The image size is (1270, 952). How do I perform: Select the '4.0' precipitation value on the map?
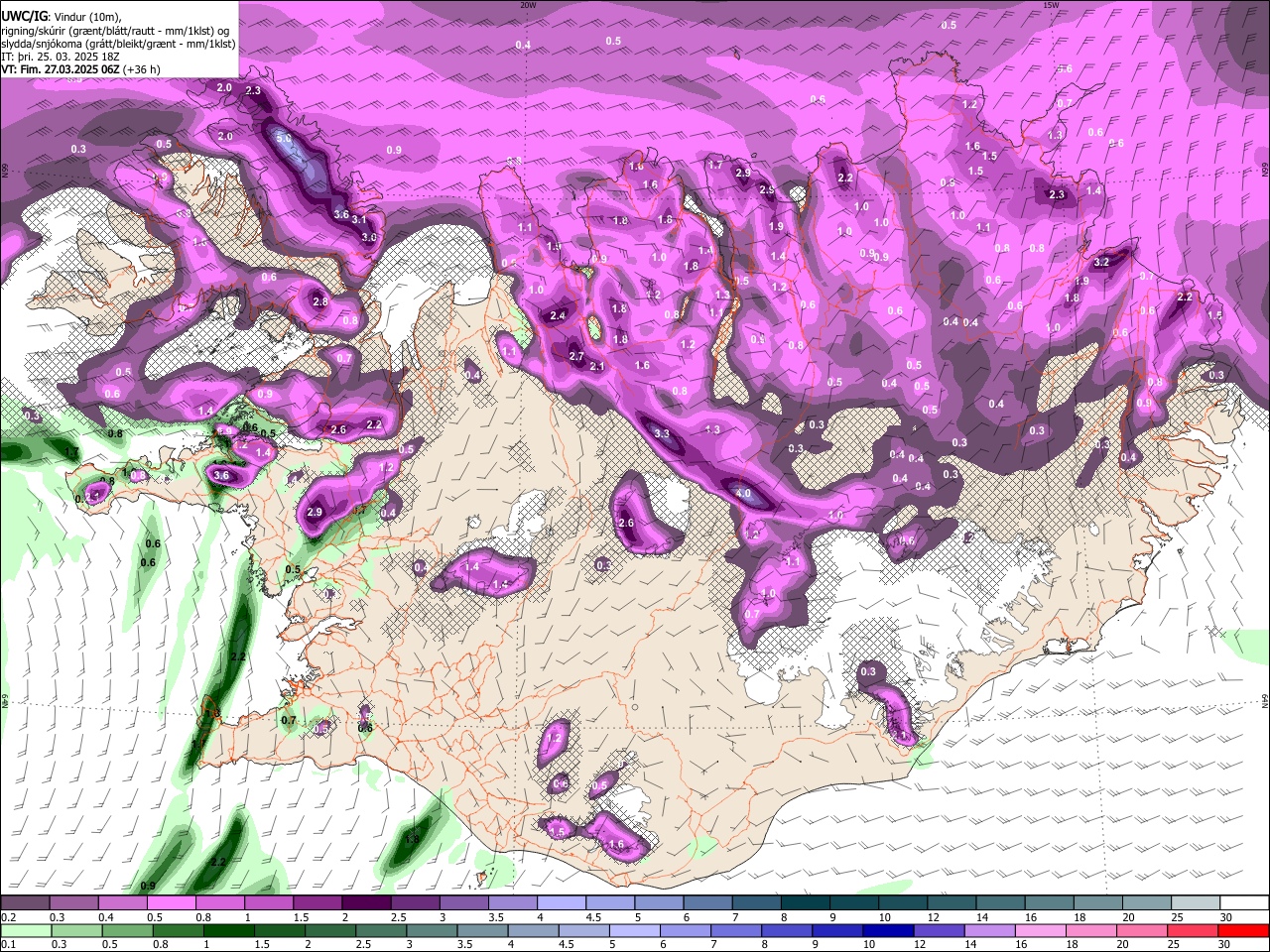[742, 494]
